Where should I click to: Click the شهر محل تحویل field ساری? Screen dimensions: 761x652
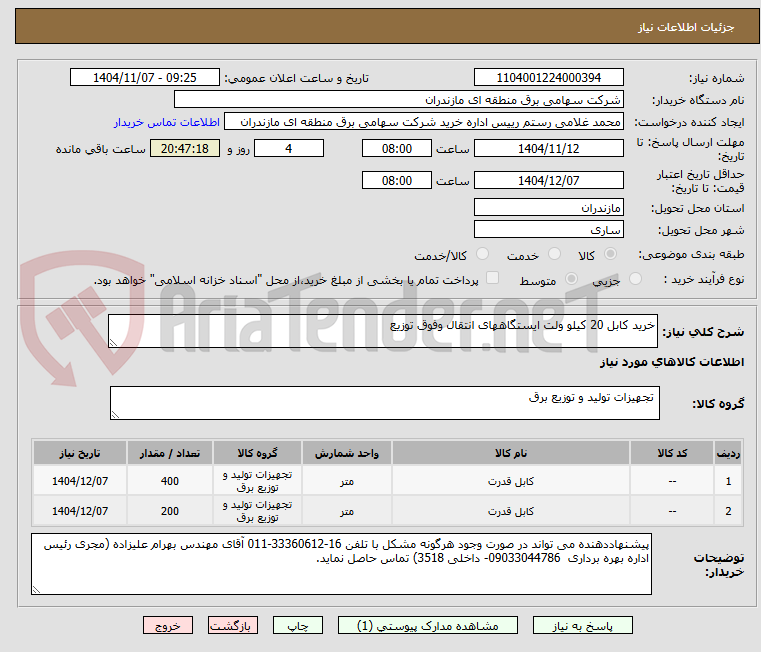point(548,229)
